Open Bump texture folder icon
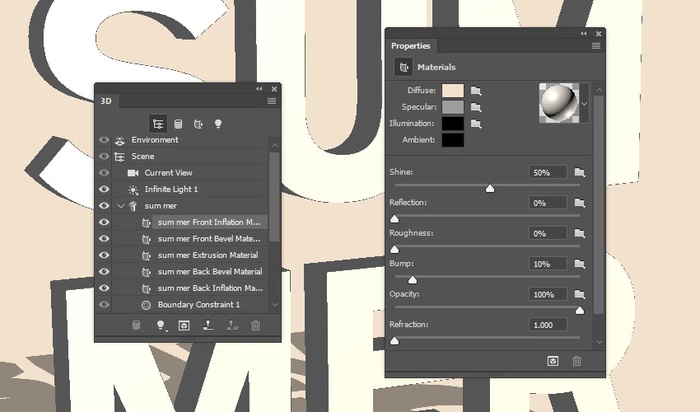Viewport: 700px width, 412px height. tap(579, 264)
